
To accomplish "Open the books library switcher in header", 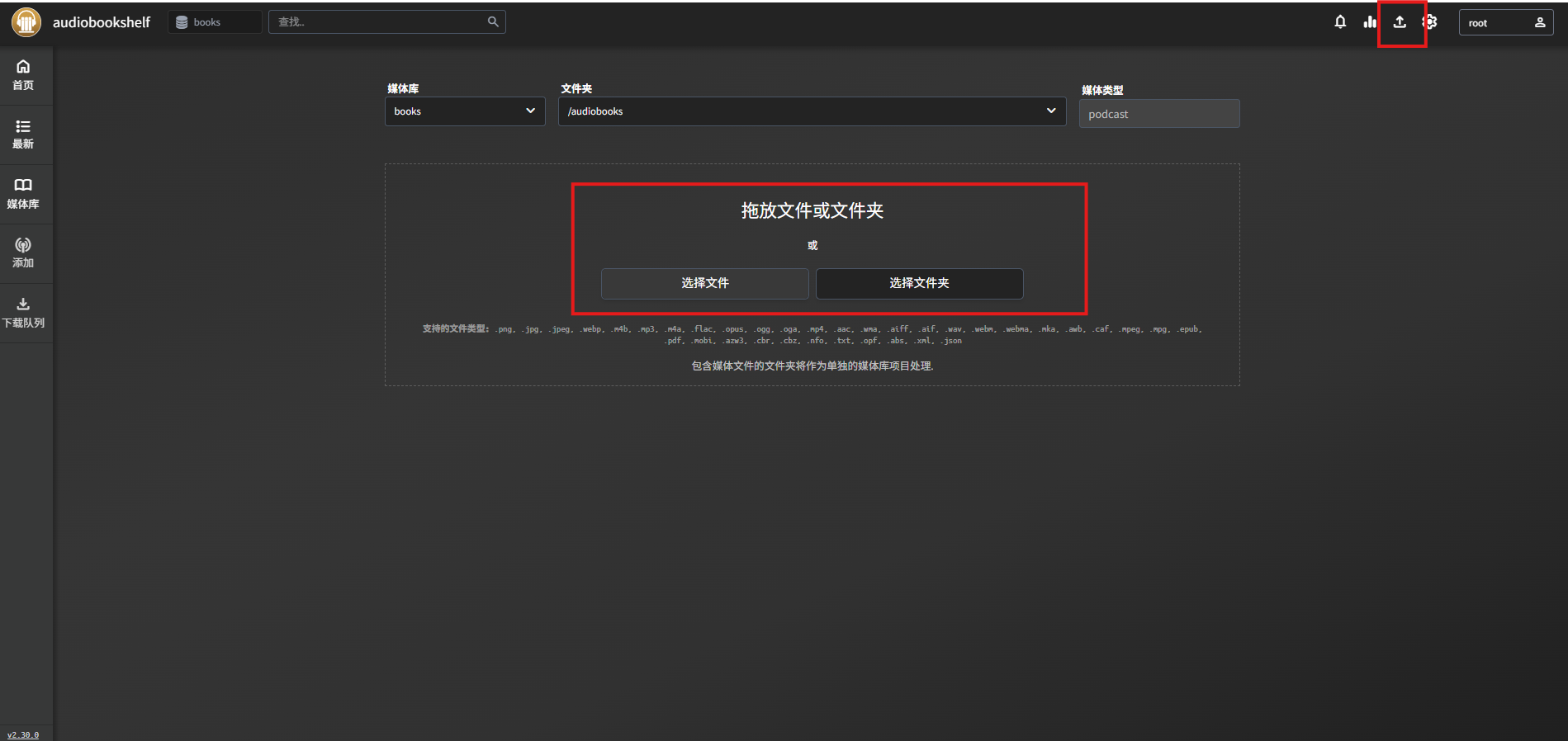I will 215,22.
